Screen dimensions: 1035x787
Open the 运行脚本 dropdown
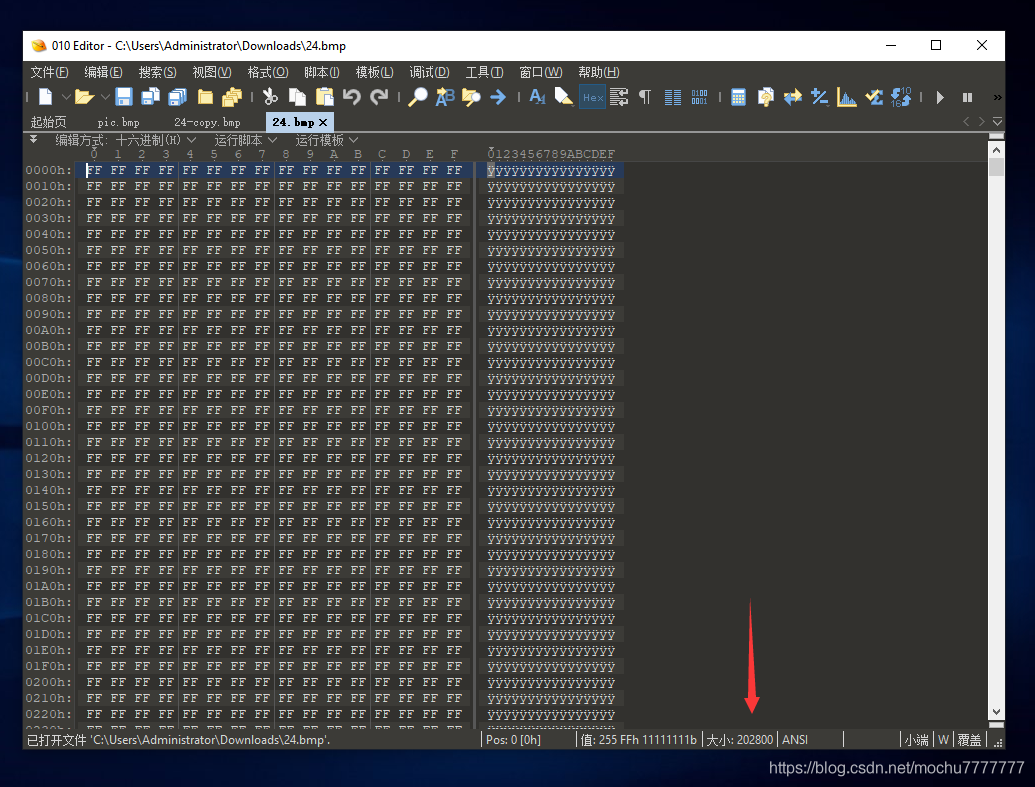click(245, 140)
